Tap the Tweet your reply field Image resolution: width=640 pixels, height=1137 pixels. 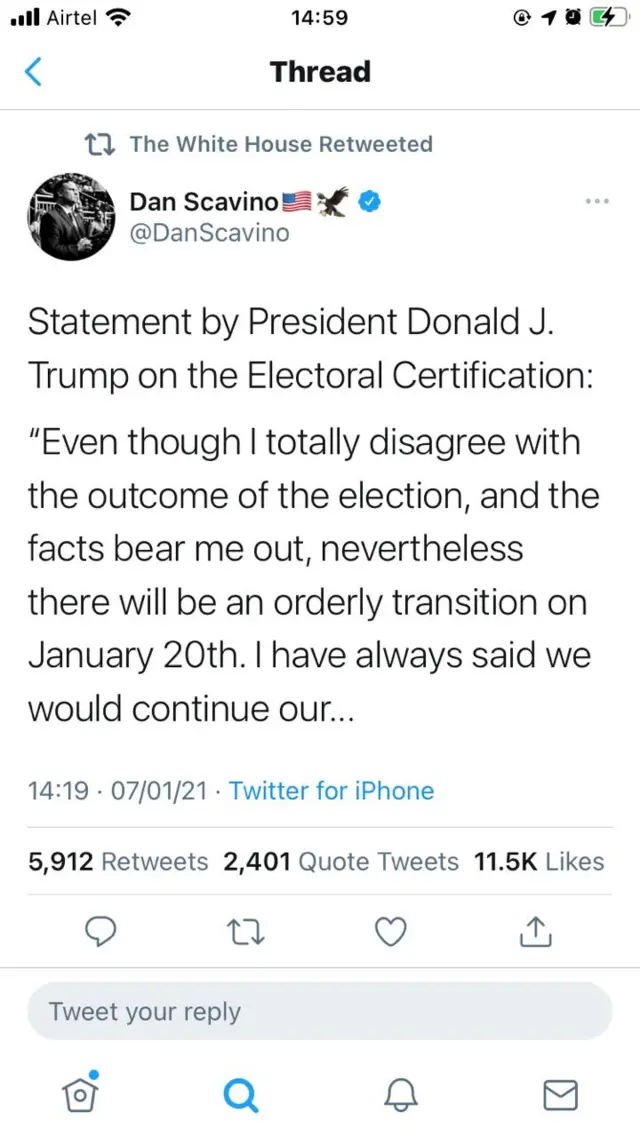tap(320, 1011)
